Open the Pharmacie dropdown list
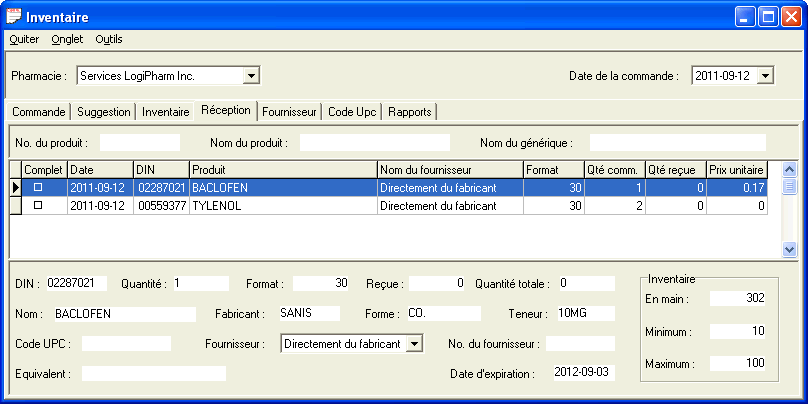Viewport: 808px width, 404px height. 251,75
